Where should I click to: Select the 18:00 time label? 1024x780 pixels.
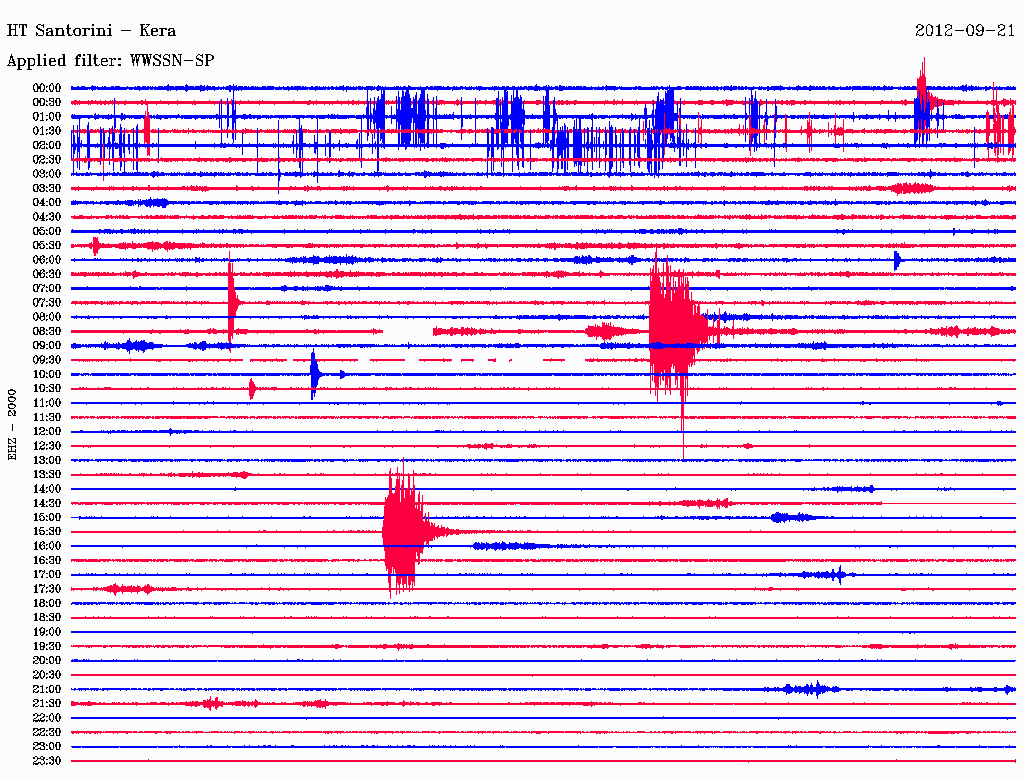click(47, 604)
